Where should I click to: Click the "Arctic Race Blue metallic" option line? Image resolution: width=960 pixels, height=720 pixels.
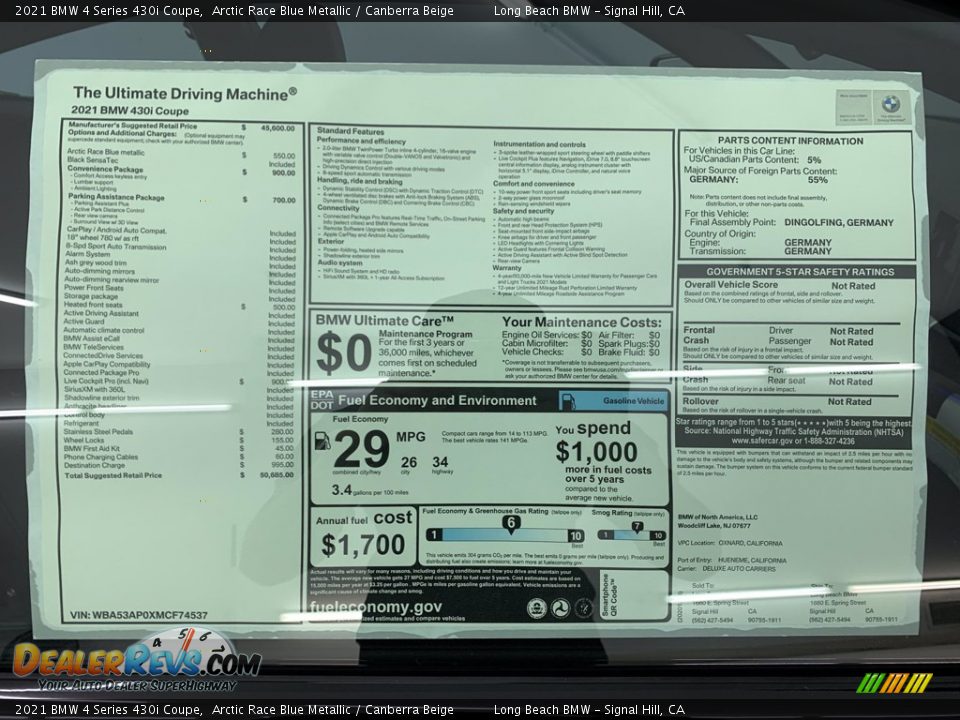pyautogui.click(x=106, y=152)
